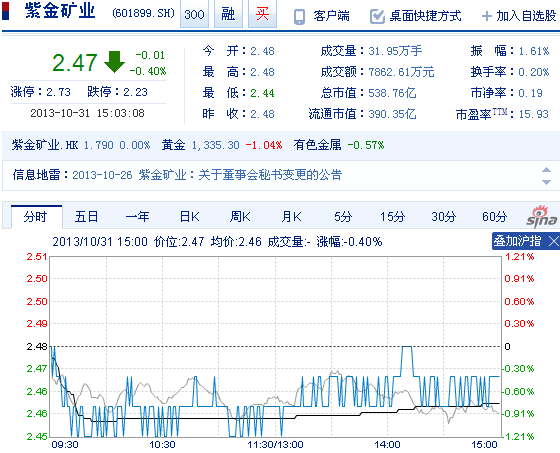560x453 pixels.
Task: Switch to the 30分 chart tab
Action: pos(444,217)
